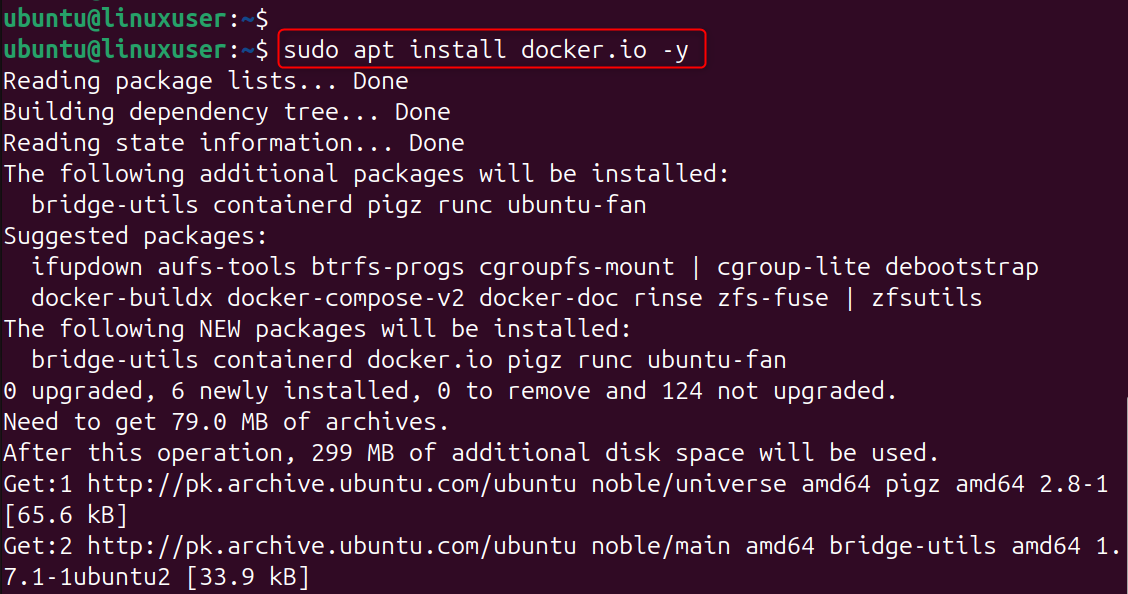
Task: Click the aufs-tools package name
Action: pos(226,267)
